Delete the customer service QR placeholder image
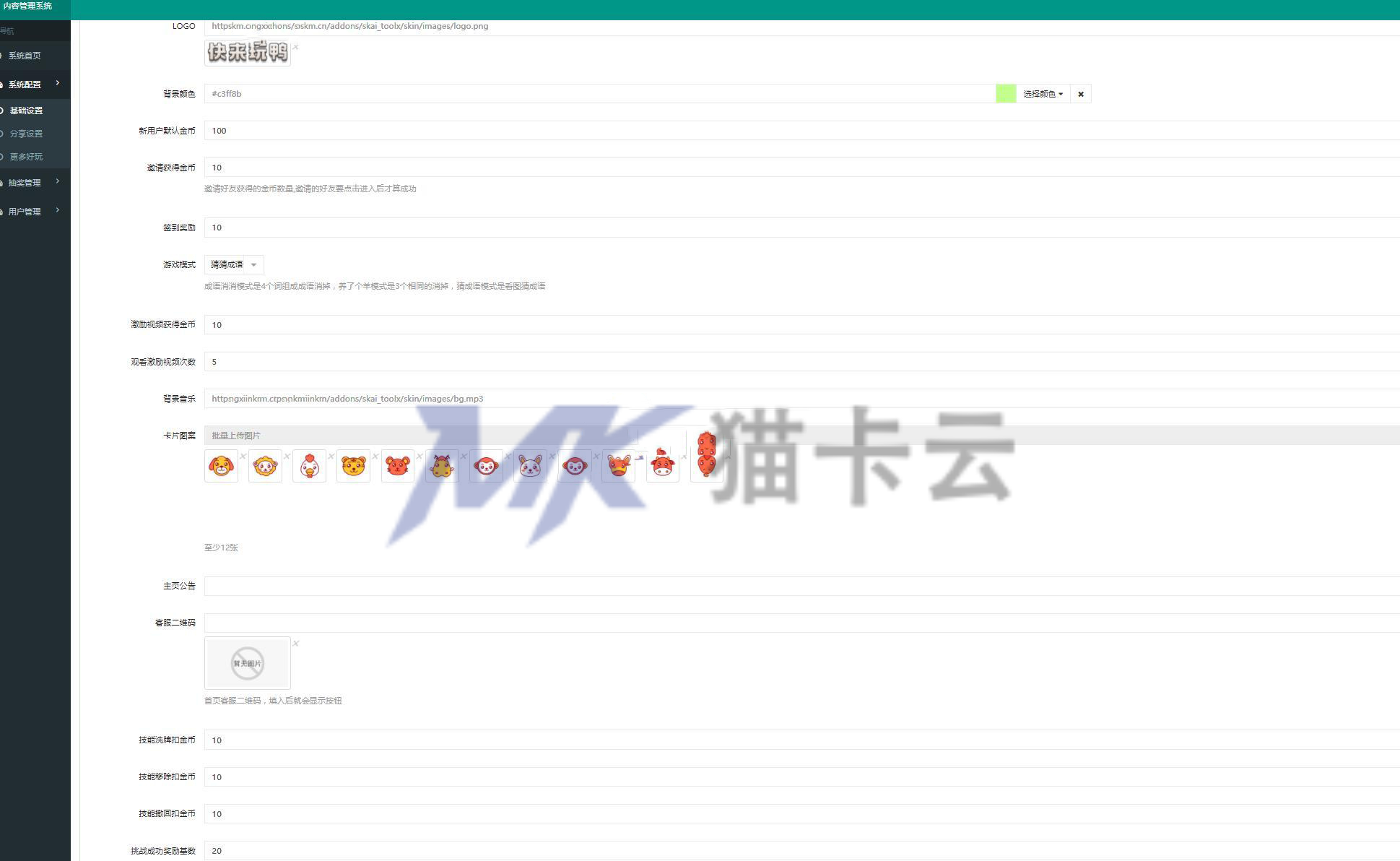 (x=295, y=643)
